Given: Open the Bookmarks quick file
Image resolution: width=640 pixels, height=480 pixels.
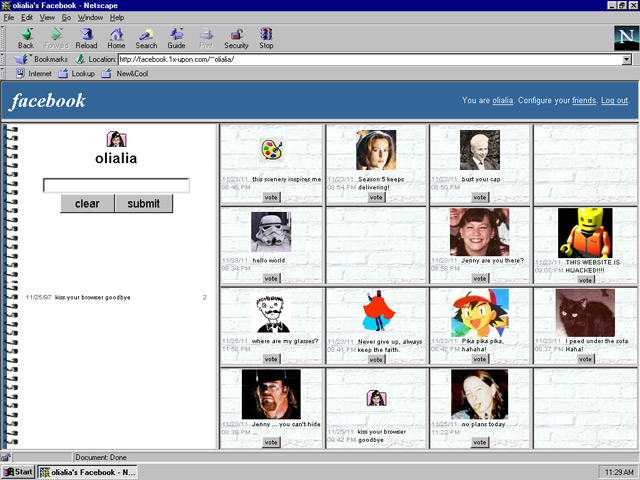Looking at the screenshot, I should pos(43,60).
